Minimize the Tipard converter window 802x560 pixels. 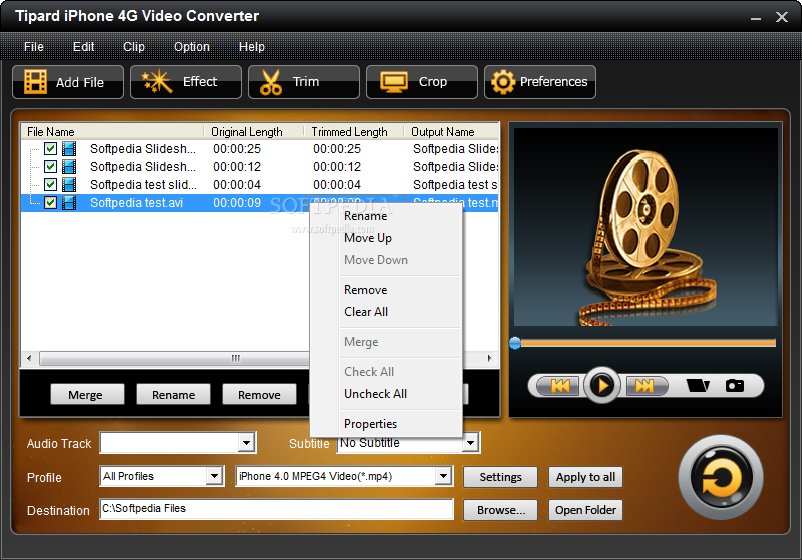tap(756, 18)
